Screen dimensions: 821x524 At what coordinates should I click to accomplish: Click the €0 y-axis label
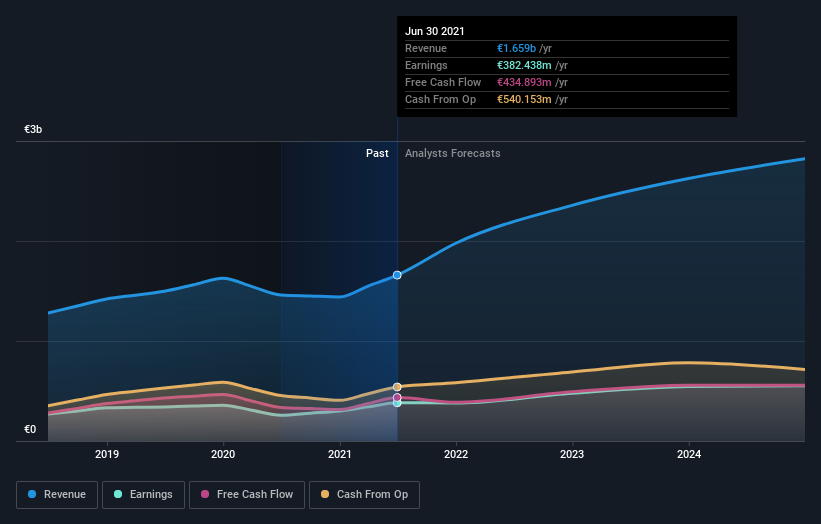[30, 429]
